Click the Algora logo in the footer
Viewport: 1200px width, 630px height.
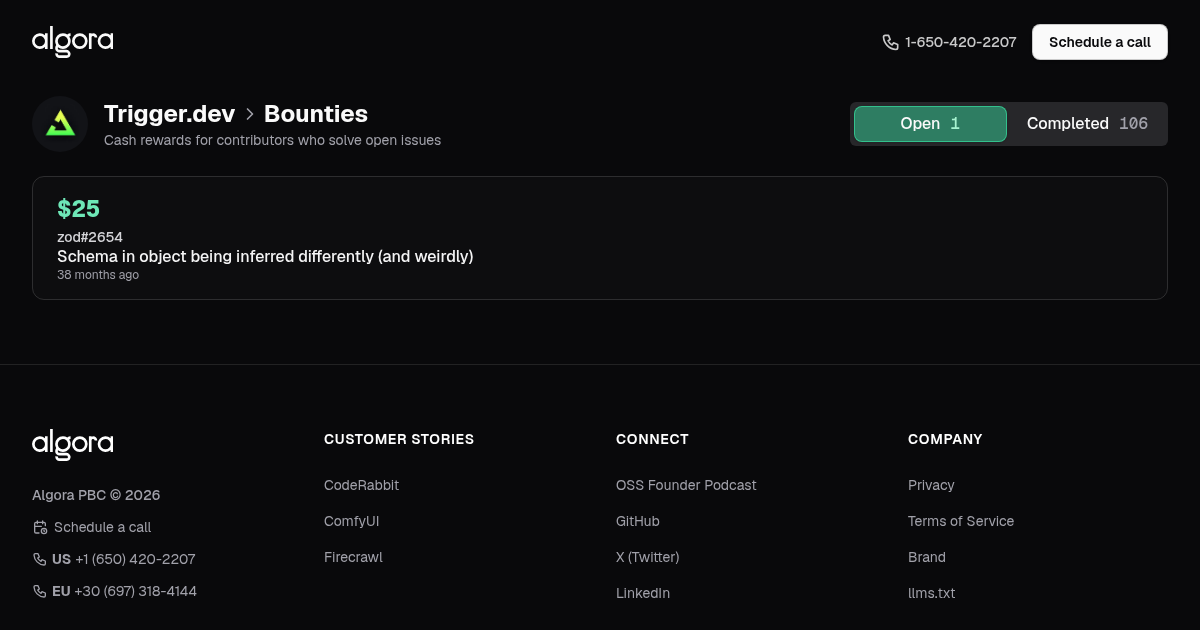(x=72, y=445)
